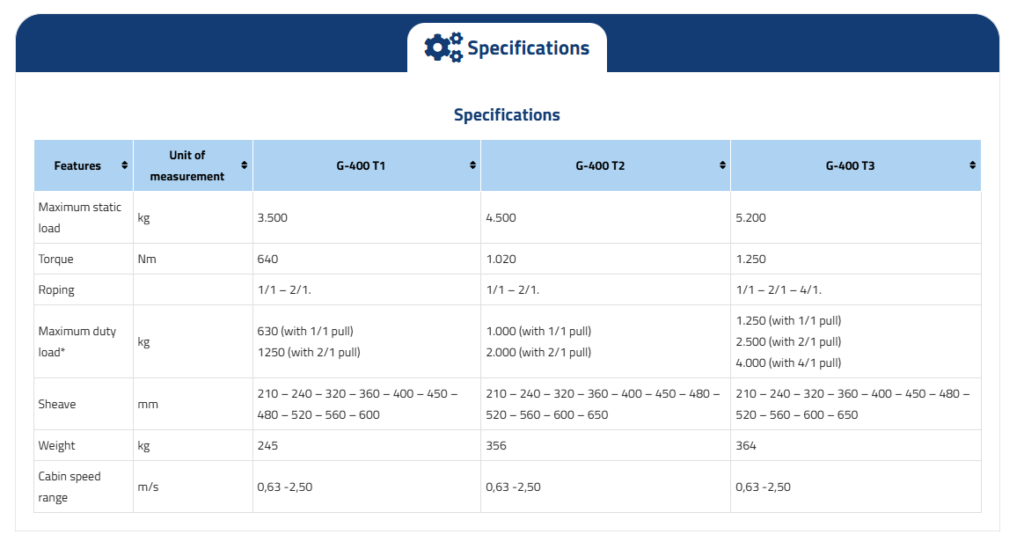1024x549 pixels.
Task: Click the Maximum duty load row label
Action: (x=77, y=341)
